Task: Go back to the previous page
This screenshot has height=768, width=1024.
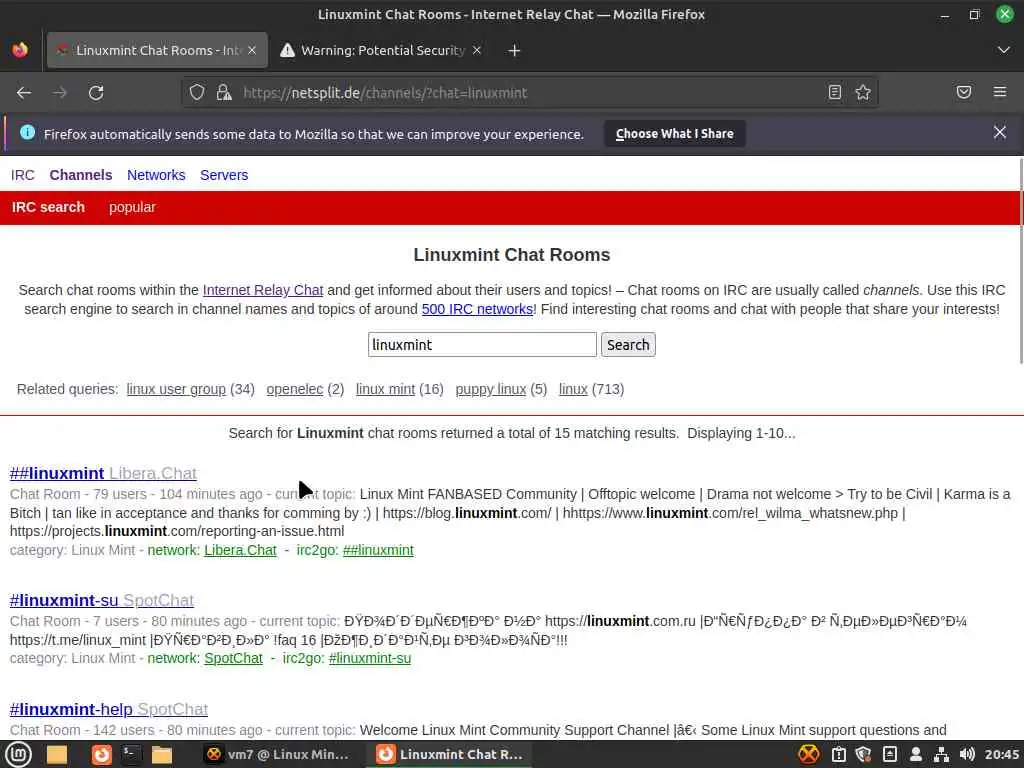Action: [x=24, y=93]
